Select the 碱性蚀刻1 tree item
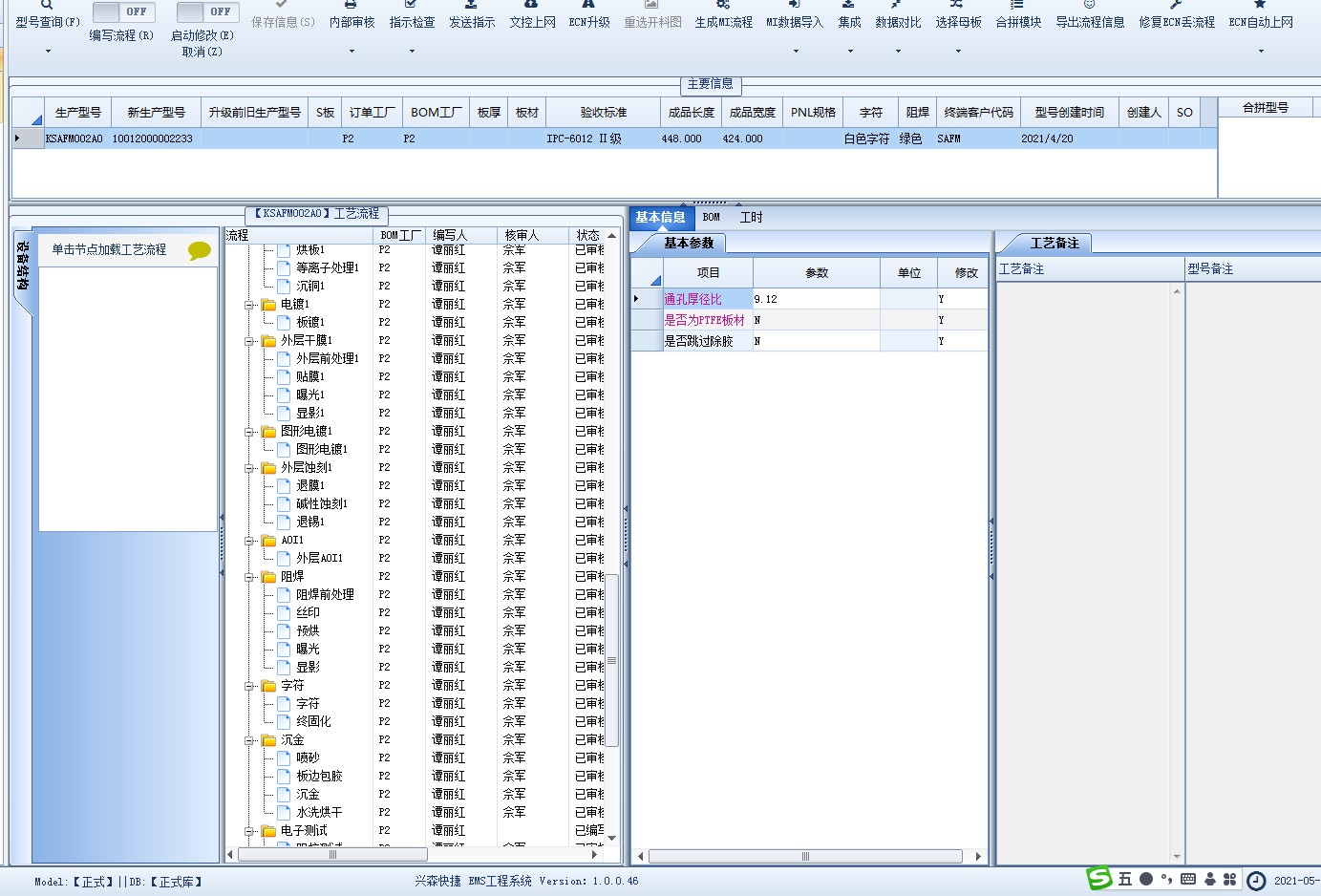 (321, 503)
